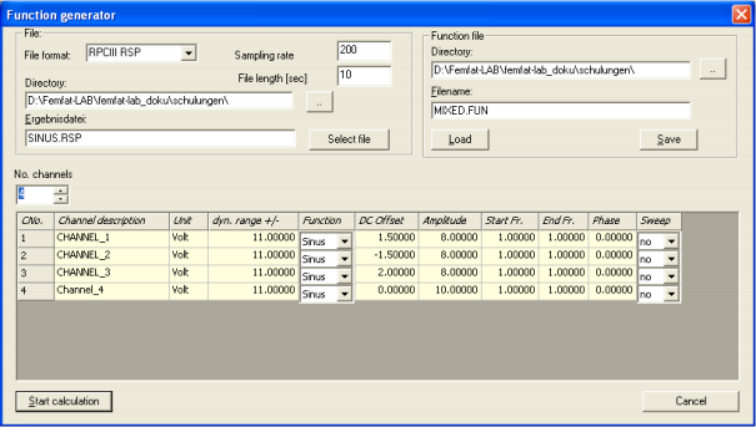Click dyn. range cell for CHANNEL_3
The image size is (756, 428).
pos(253,273)
